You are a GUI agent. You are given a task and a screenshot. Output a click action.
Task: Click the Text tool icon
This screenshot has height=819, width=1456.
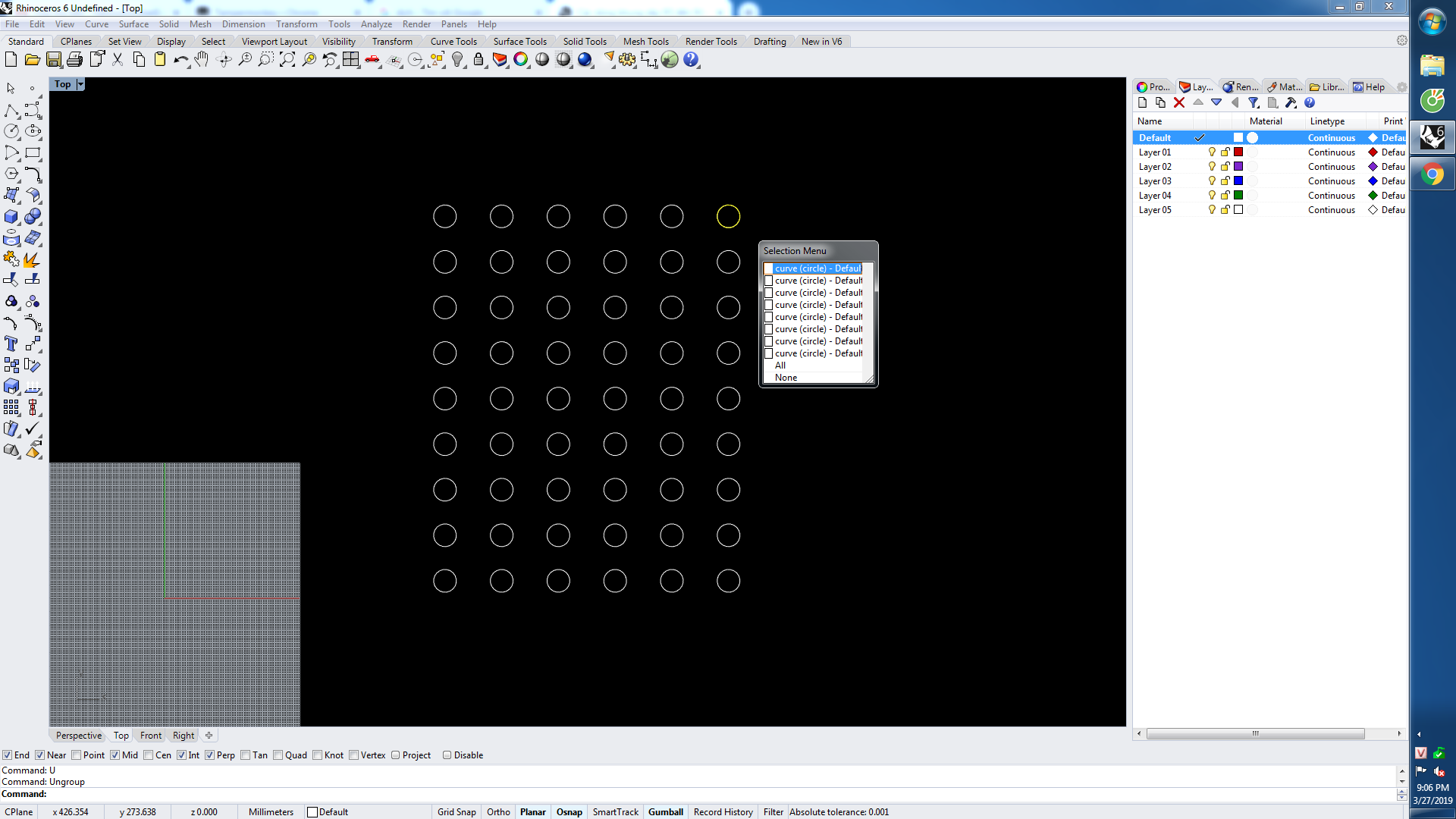tap(11, 344)
